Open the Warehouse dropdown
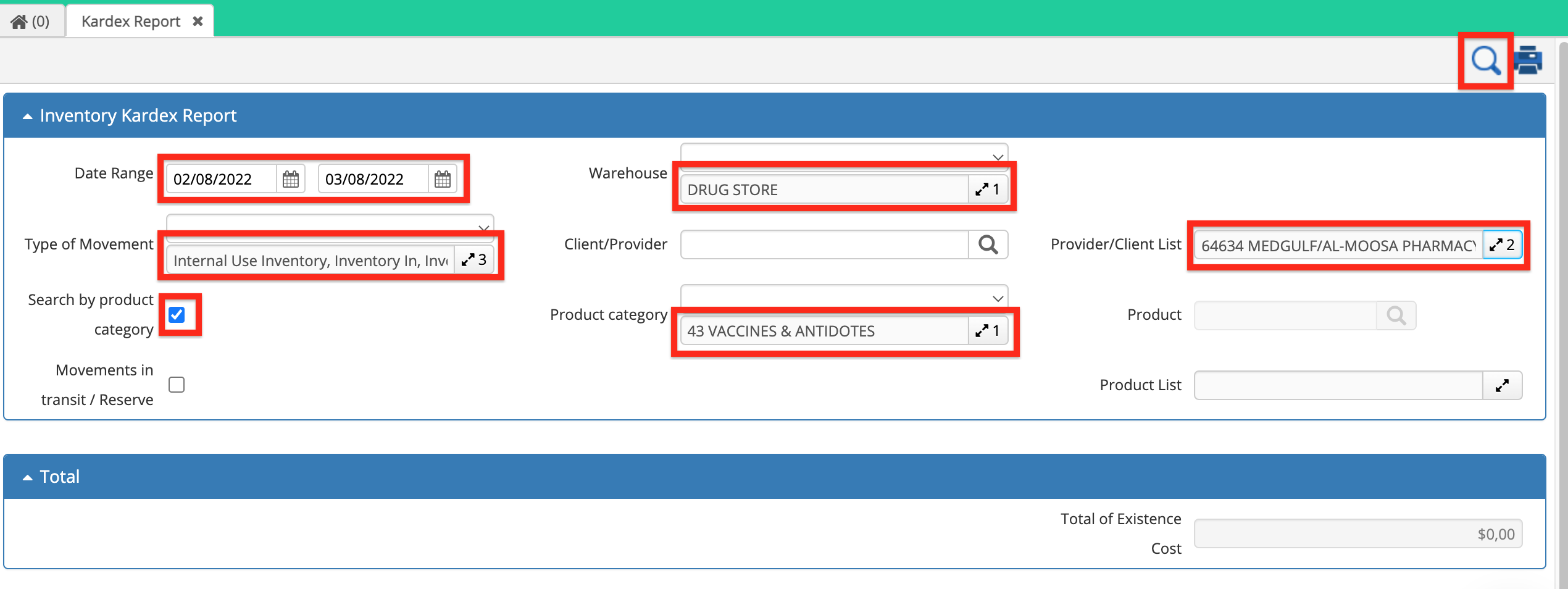1568x589 pixels. (x=996, y=156)
